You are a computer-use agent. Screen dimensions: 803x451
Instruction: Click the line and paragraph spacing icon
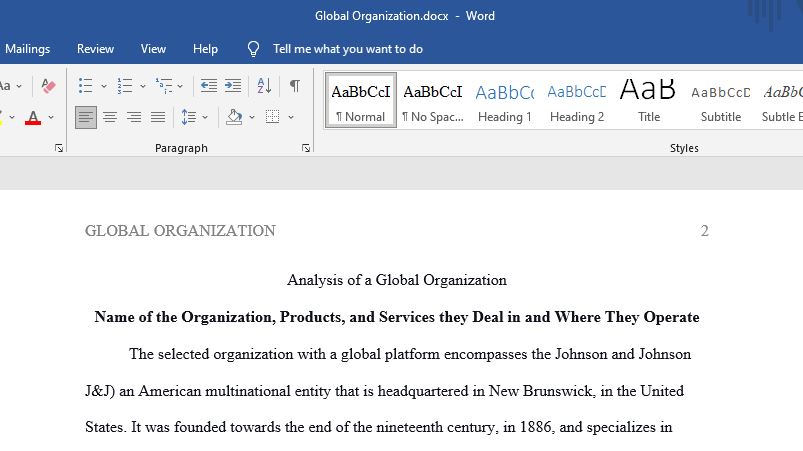click(x=188, y=117)
